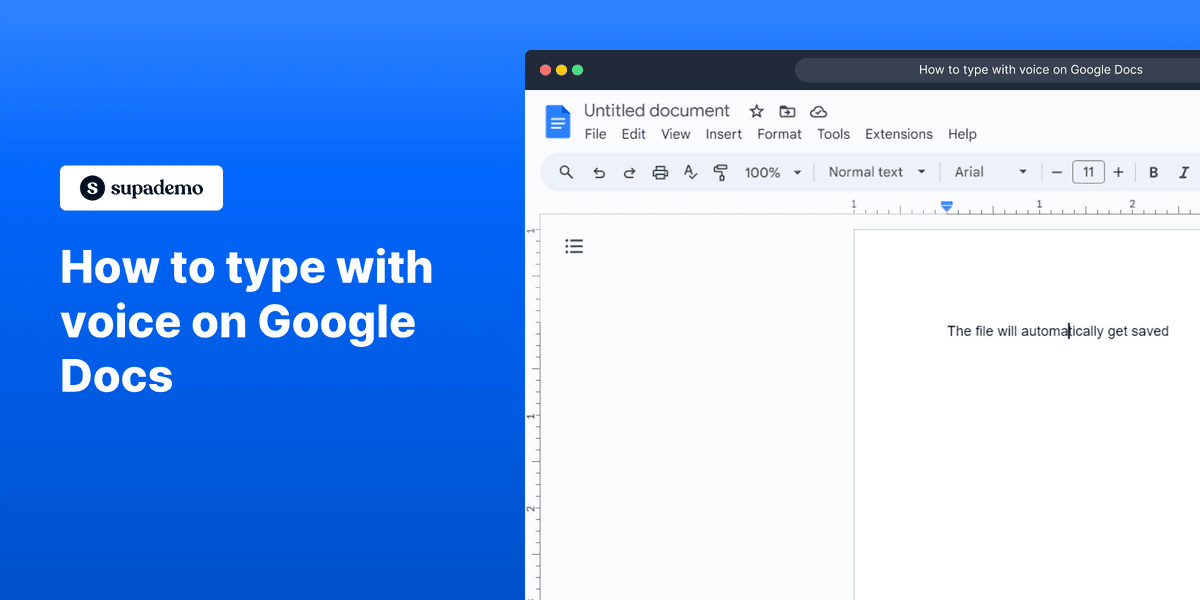Open the Zoom level dropdown
1200x600 pixels.
pos(772,172)
